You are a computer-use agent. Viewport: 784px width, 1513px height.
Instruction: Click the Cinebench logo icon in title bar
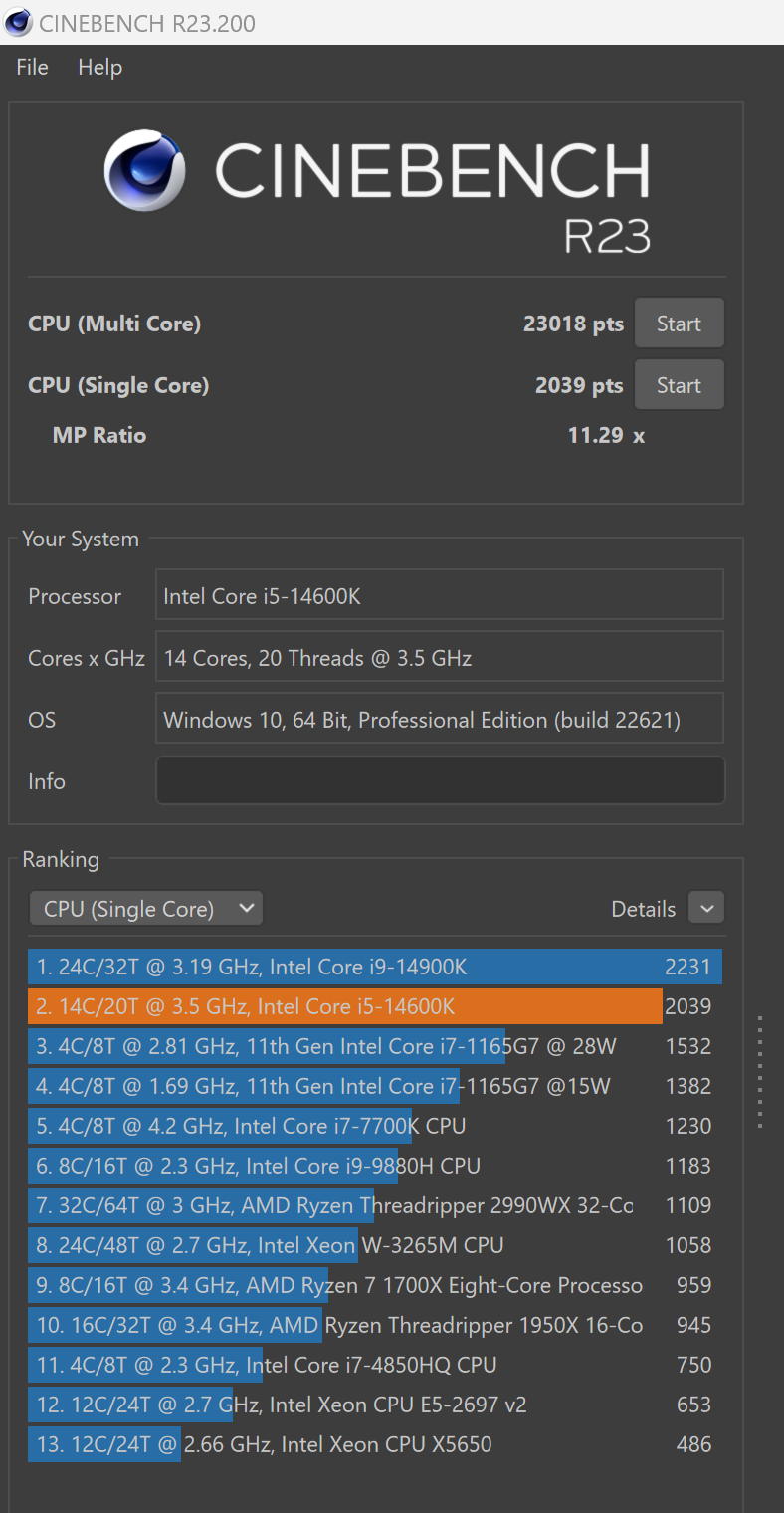coord(17,22)
